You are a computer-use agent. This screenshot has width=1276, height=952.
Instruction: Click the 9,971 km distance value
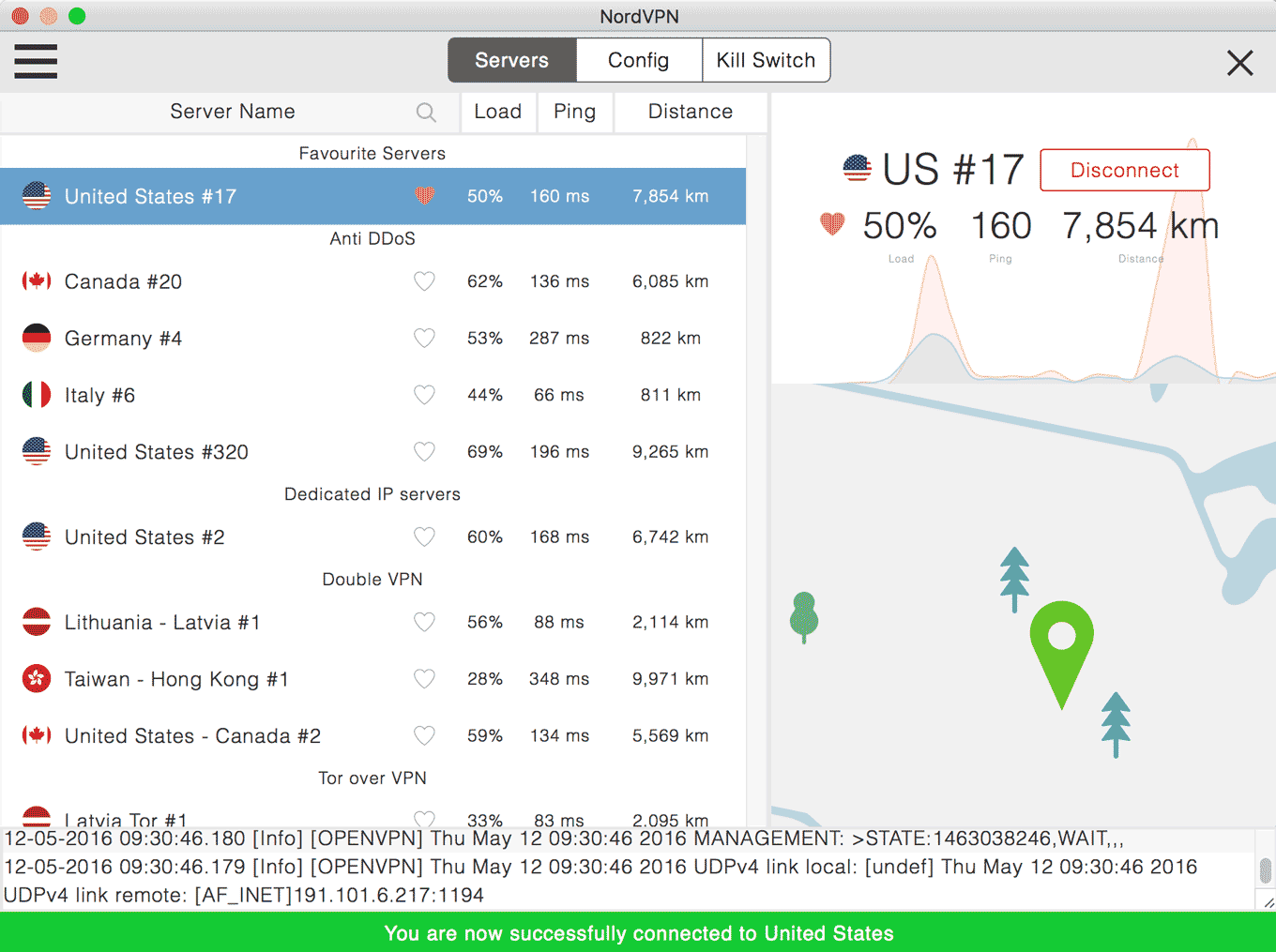(x=671, y=679)
